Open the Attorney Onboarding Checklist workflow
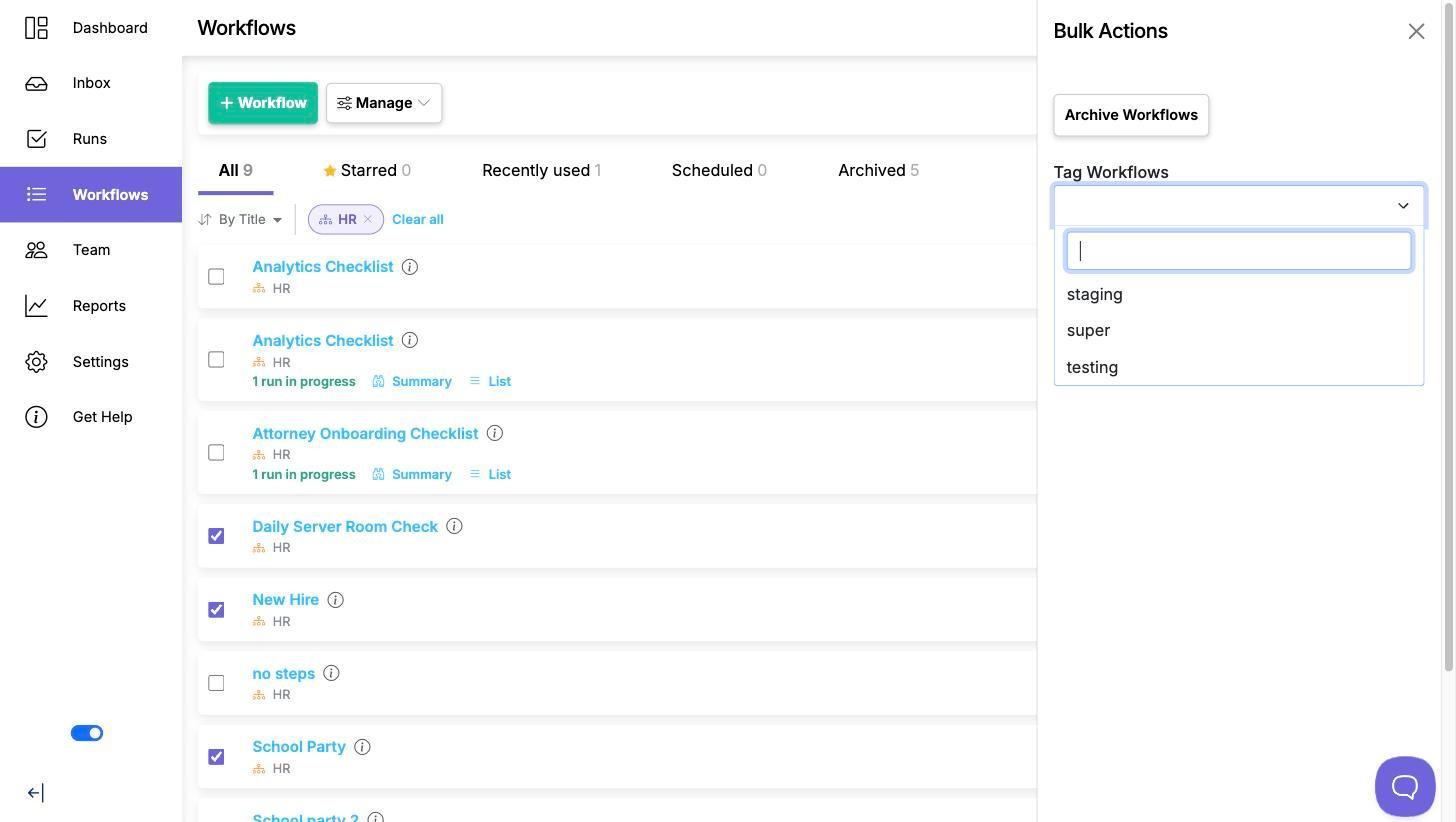1456x822 pixels. point(365,433)
